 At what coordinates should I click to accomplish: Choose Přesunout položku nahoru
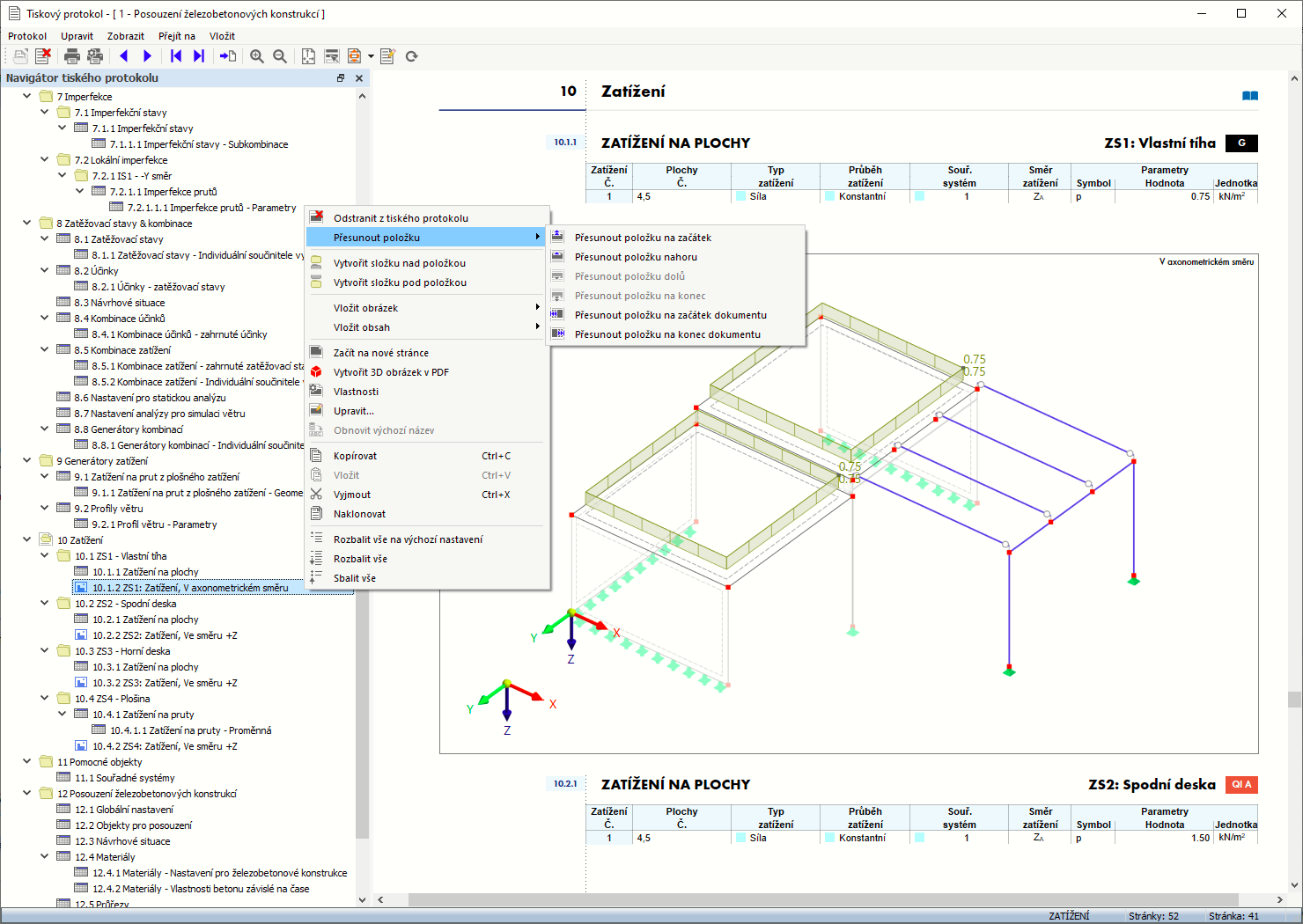tap(635, 257)
